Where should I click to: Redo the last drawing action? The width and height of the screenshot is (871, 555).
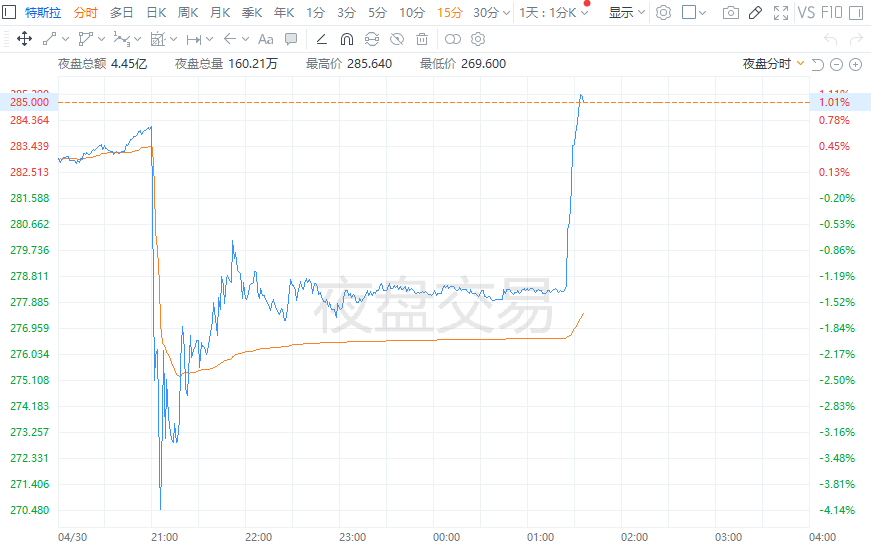pos(856,39)
